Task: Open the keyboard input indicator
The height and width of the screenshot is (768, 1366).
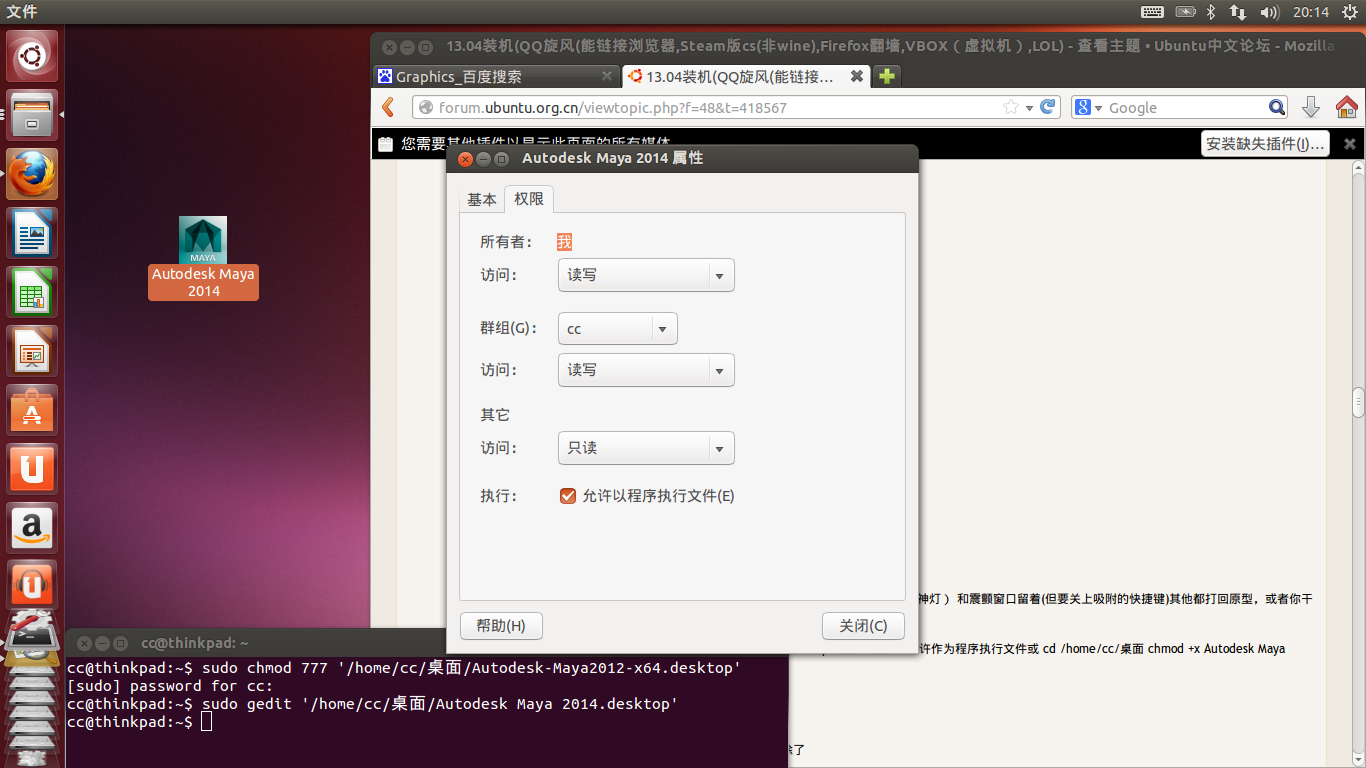Action: [1152, 12]
